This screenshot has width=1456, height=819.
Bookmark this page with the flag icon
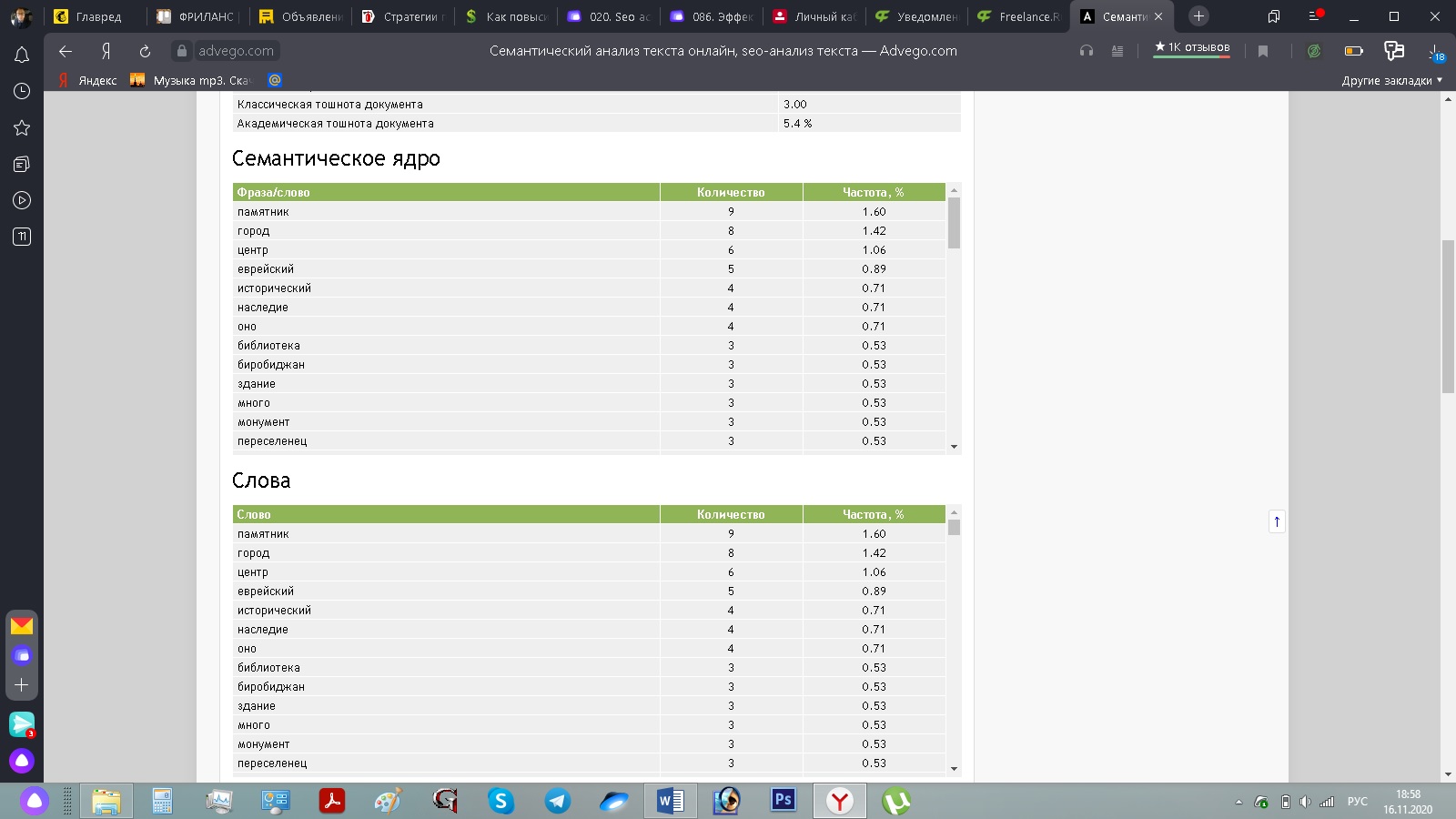coord(1263,51)
